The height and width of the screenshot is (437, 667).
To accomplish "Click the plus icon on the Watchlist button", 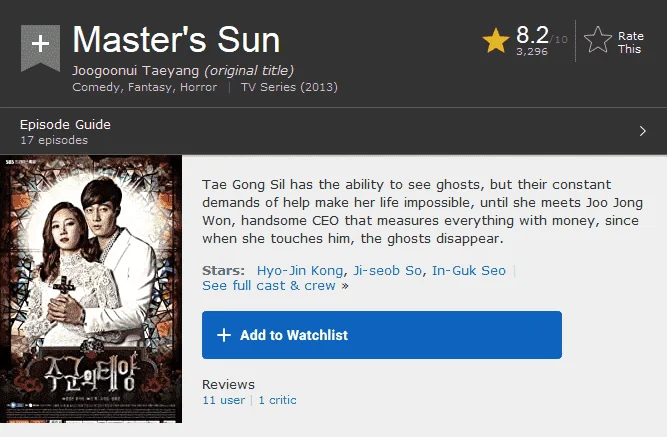I will 224,335.
